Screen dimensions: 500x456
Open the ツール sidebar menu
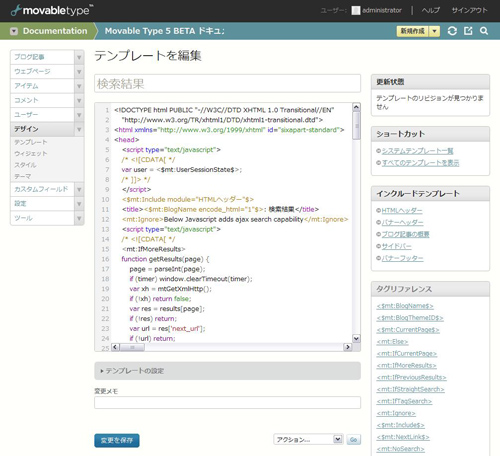tap(42, 218)
